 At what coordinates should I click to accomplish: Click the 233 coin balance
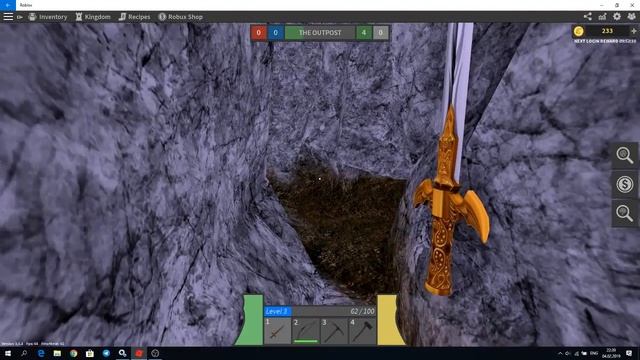point(607,31)
